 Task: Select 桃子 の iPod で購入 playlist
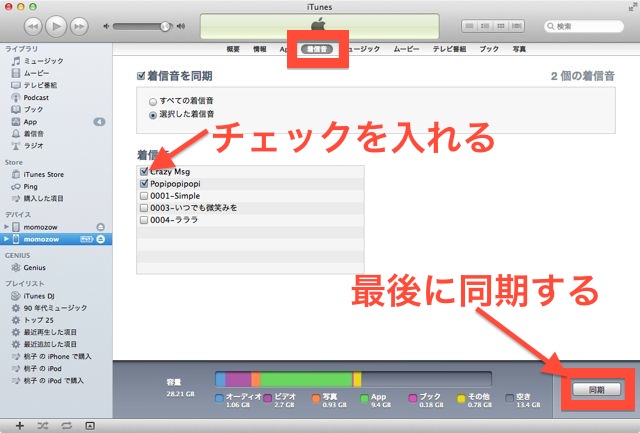click(47, 380)
